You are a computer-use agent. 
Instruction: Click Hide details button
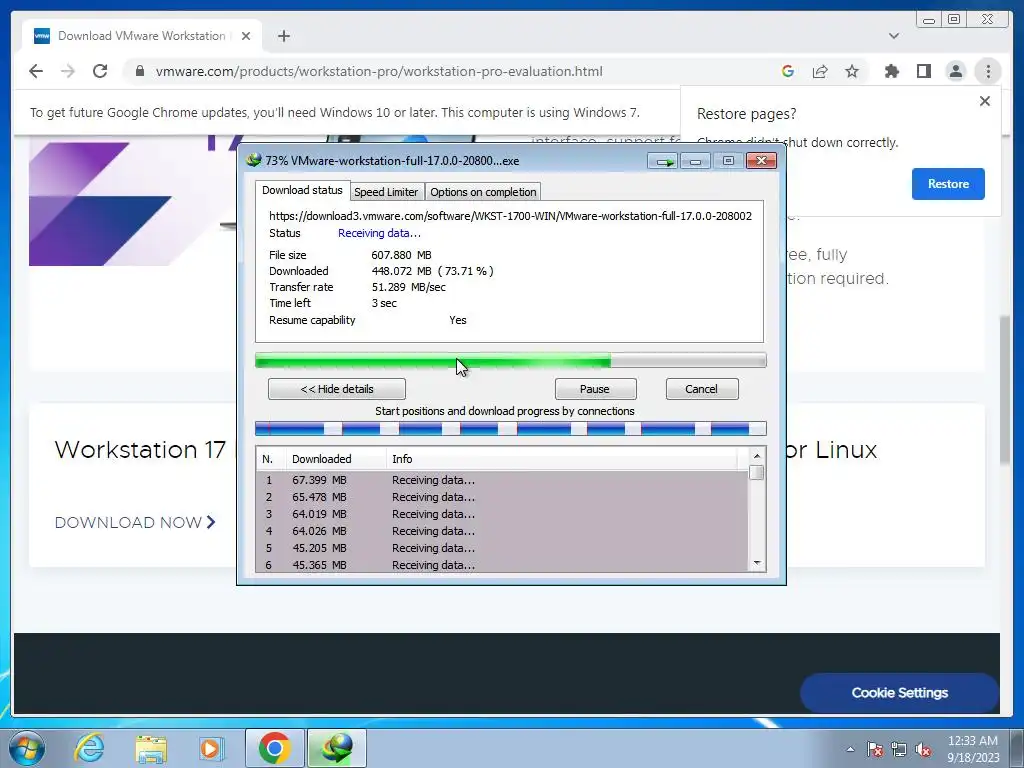point(337,389)
